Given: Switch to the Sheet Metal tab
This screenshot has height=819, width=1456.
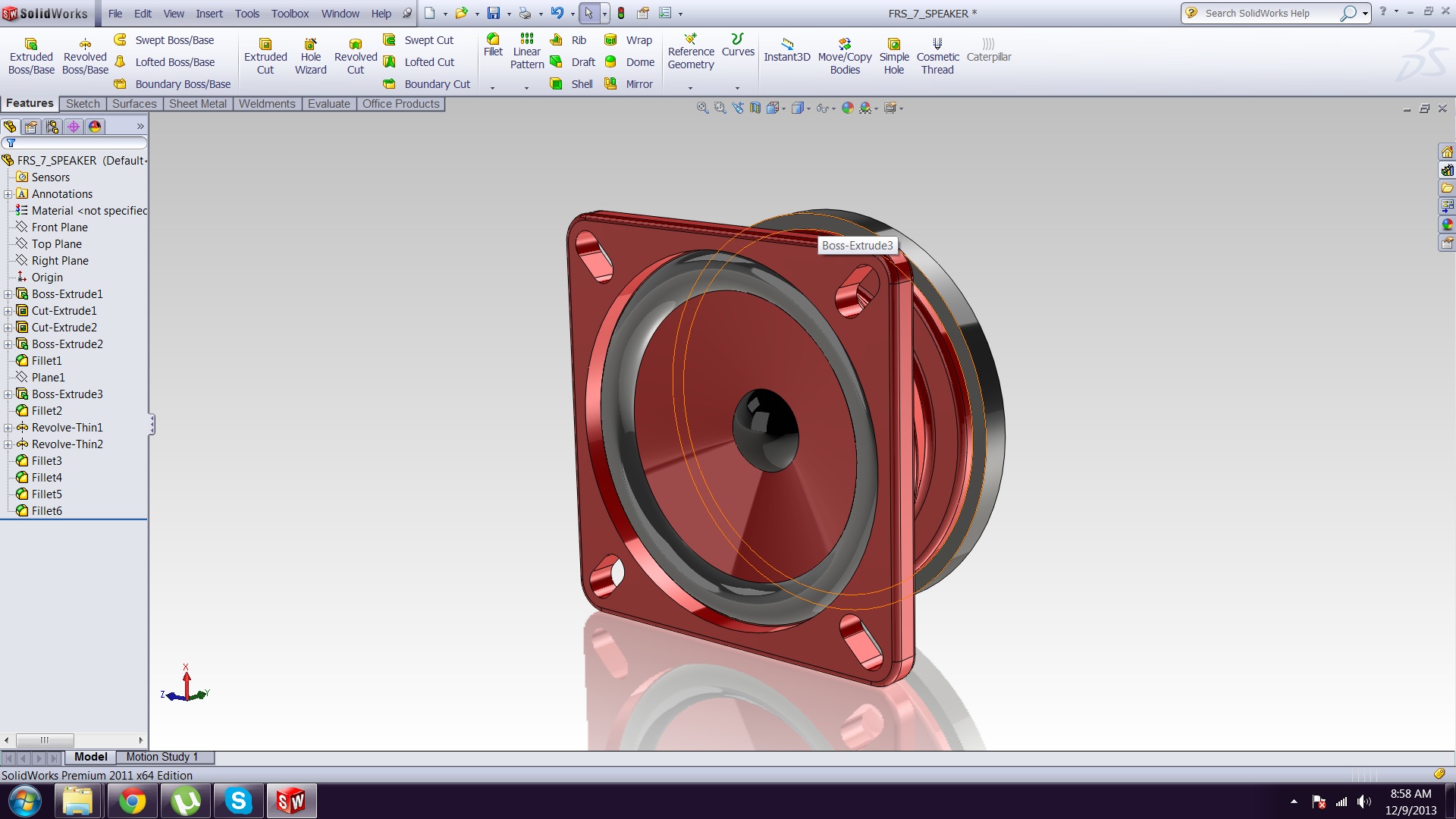Looking at the screenshot, I should tap(198, 104).
